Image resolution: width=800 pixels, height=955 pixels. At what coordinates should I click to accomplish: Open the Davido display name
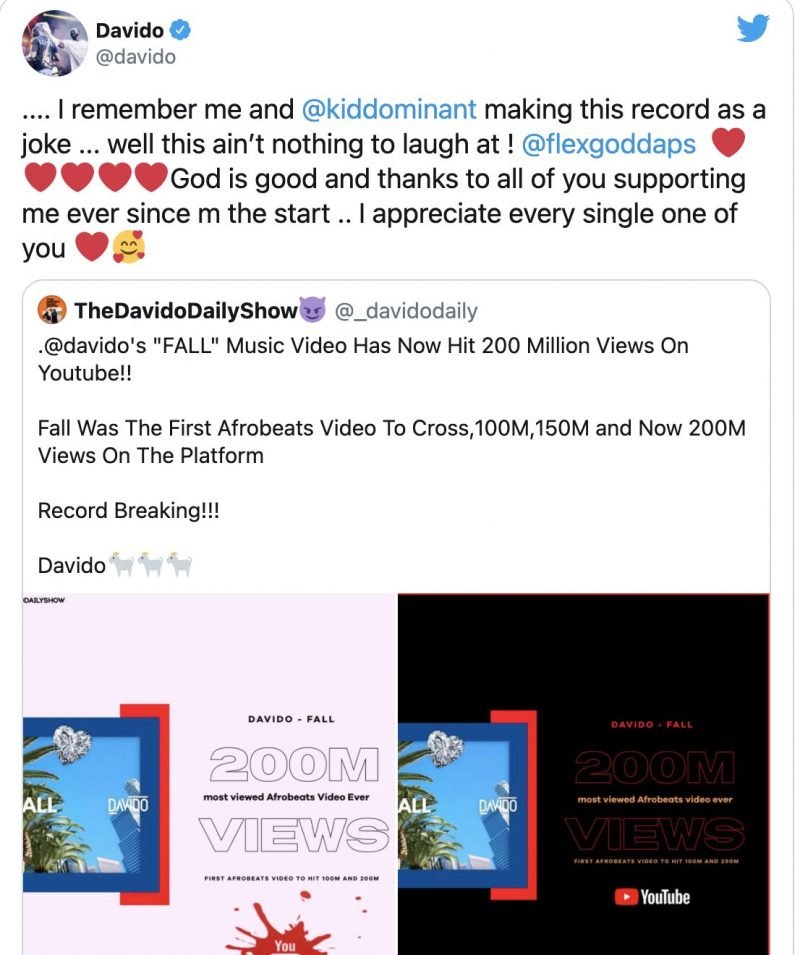pos(130,30)
